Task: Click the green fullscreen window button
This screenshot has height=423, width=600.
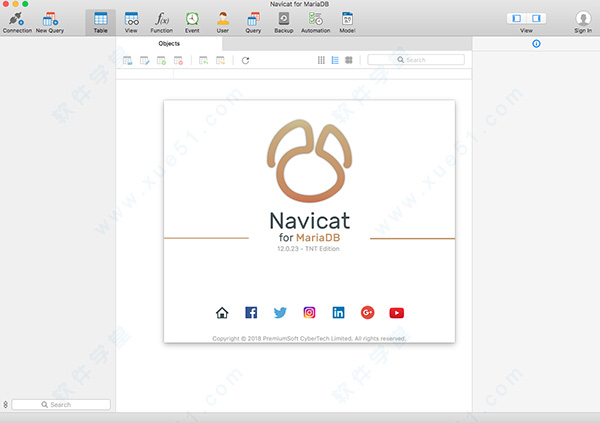Action: [25, 4]
